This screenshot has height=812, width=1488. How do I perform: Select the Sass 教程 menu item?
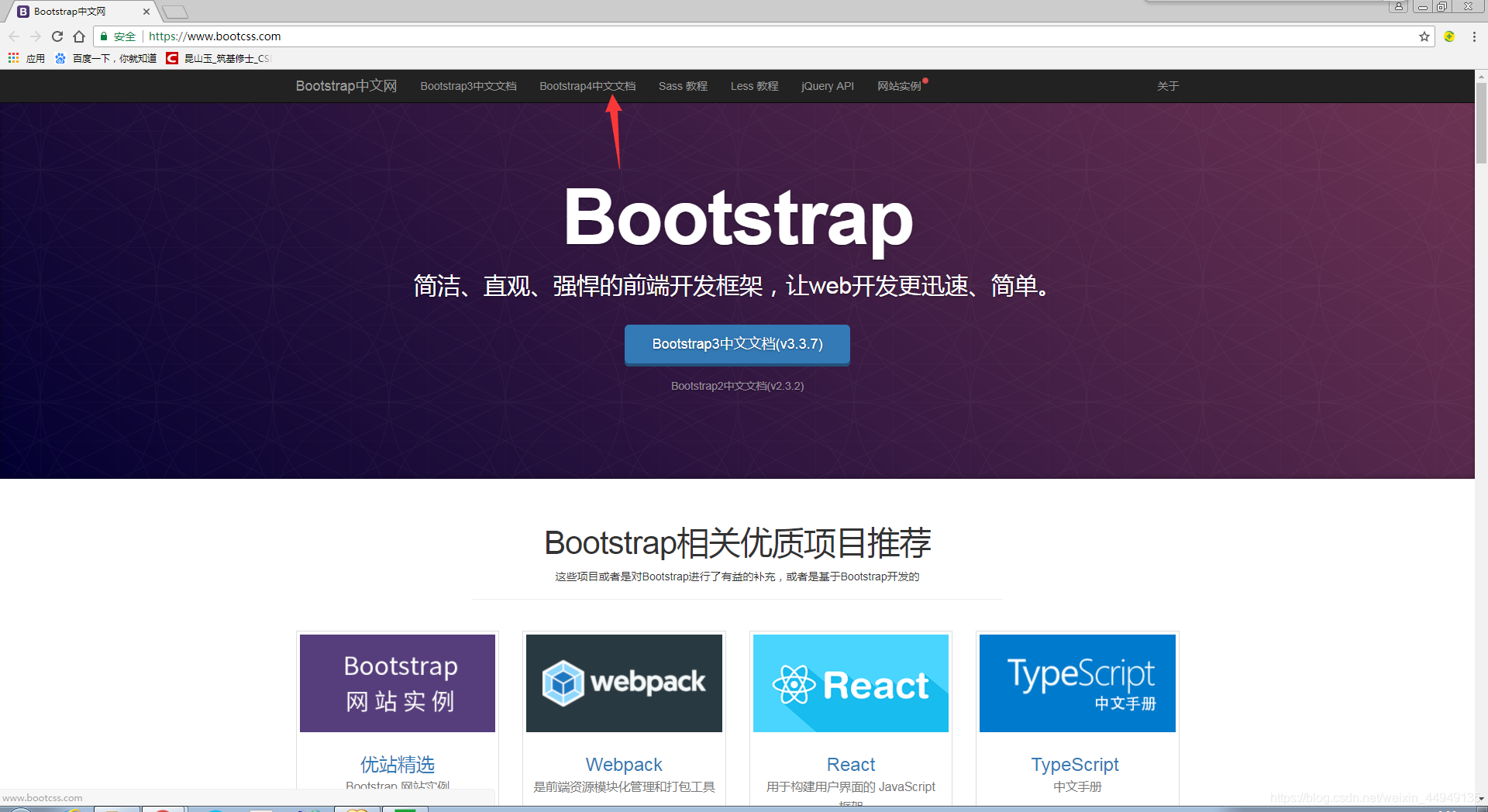[683, 86]
